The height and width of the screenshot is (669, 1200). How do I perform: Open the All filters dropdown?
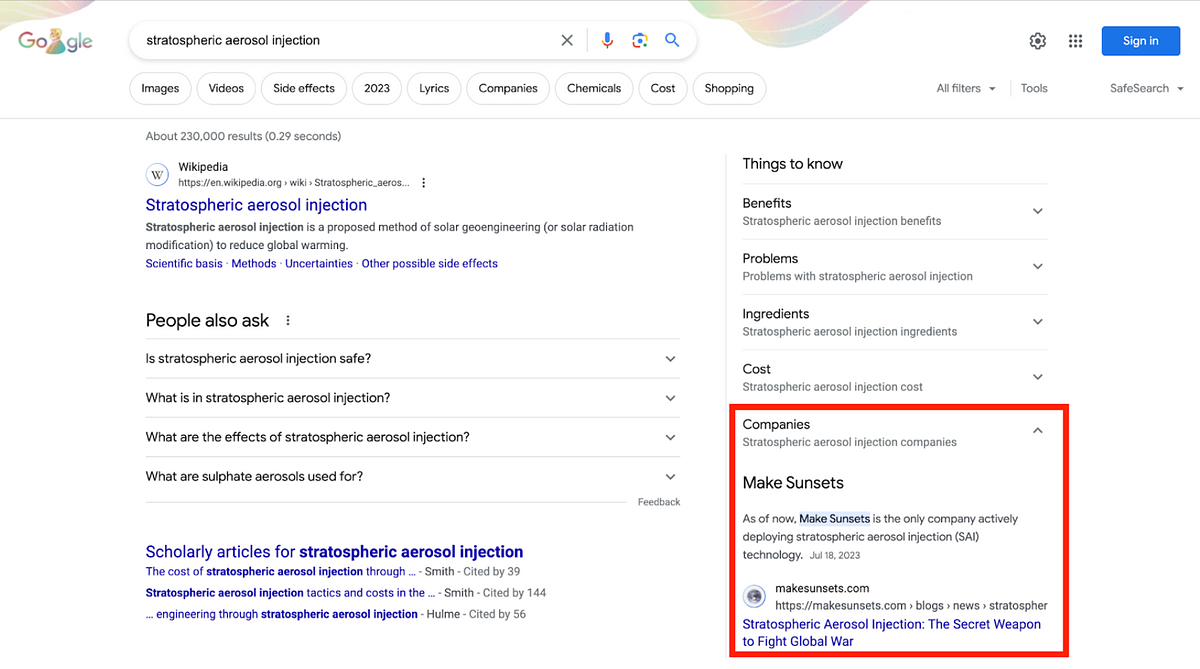(x=966, y=88)
